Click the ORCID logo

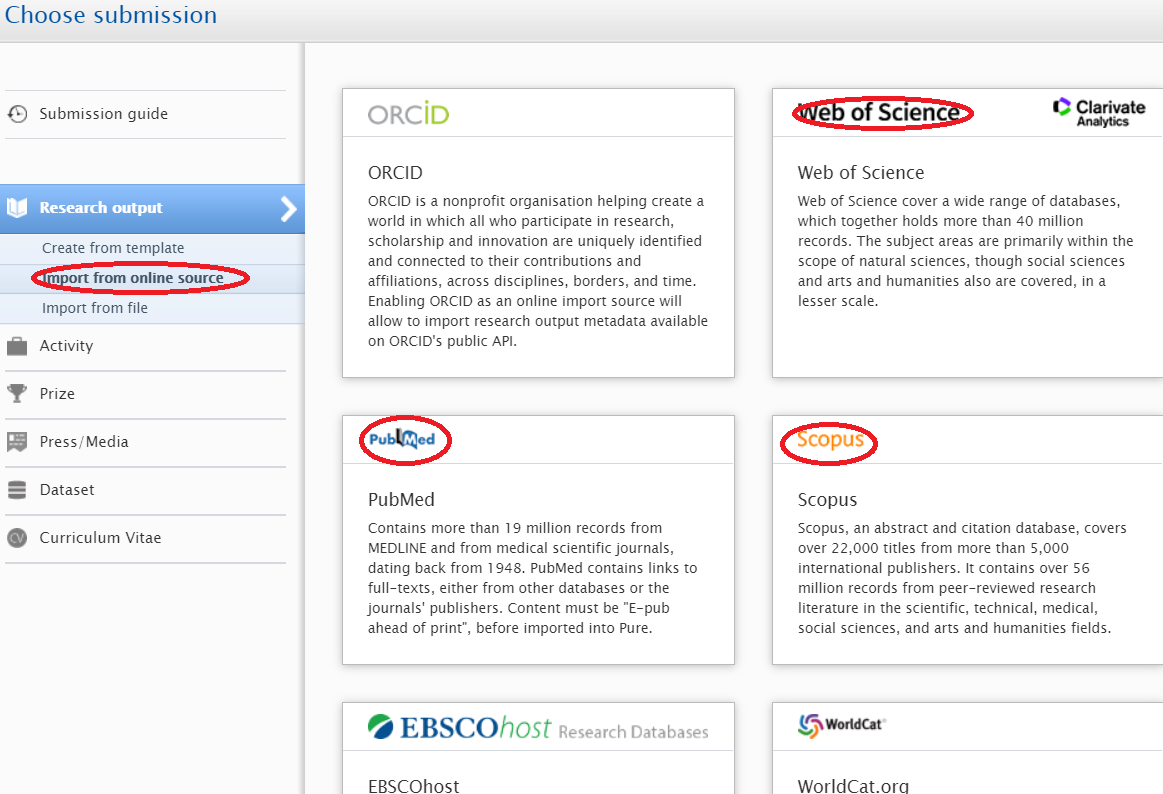pyautogui.click(x=409, y=113)
